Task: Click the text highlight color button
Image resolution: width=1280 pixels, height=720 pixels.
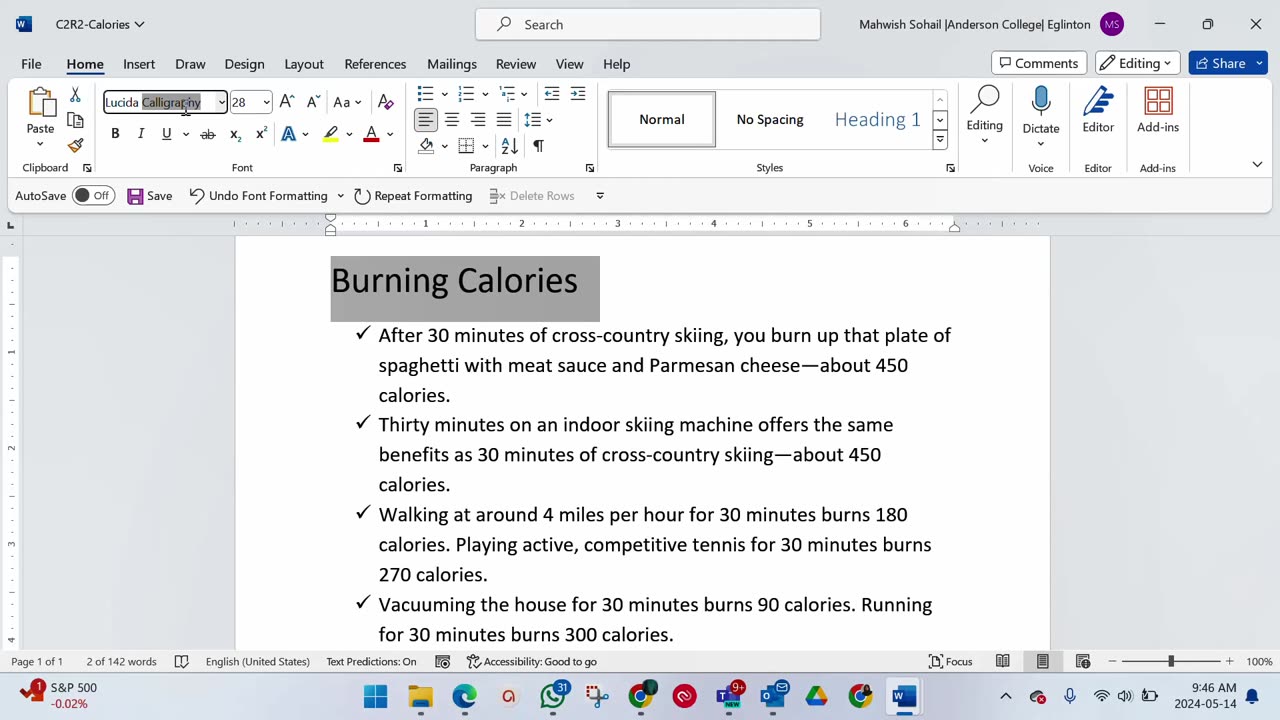Action: tap(331, 134)
